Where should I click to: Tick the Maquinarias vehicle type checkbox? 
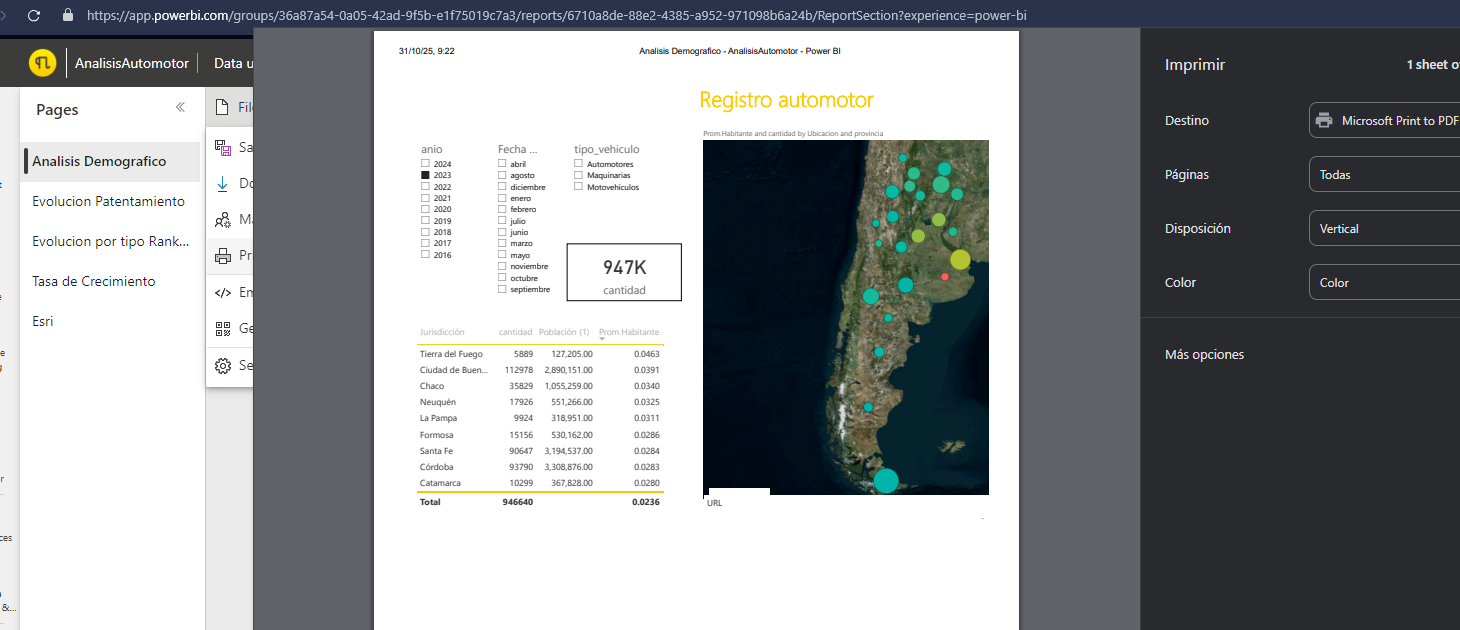click(579, 175)
